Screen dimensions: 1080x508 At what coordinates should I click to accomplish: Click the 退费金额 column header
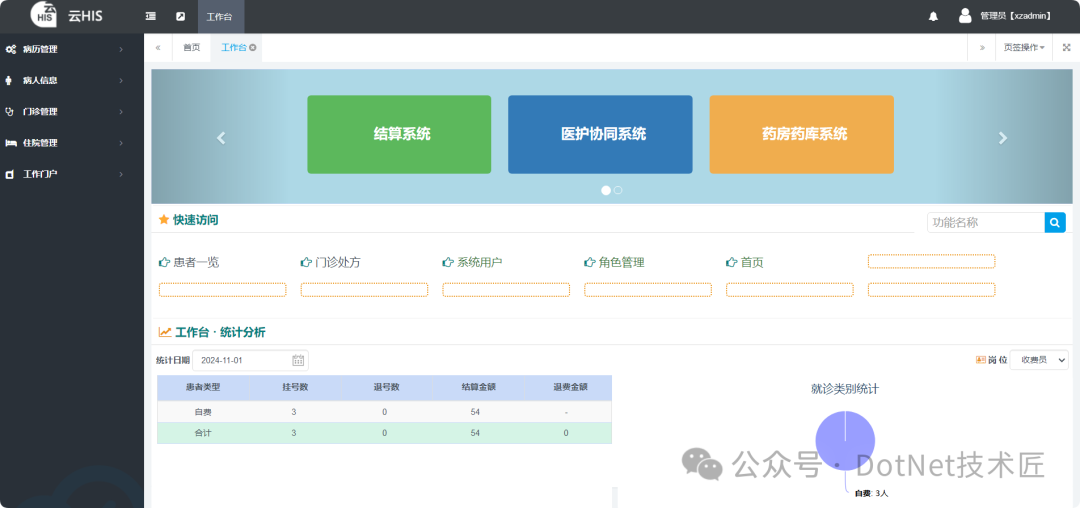[x=570, y=387]
